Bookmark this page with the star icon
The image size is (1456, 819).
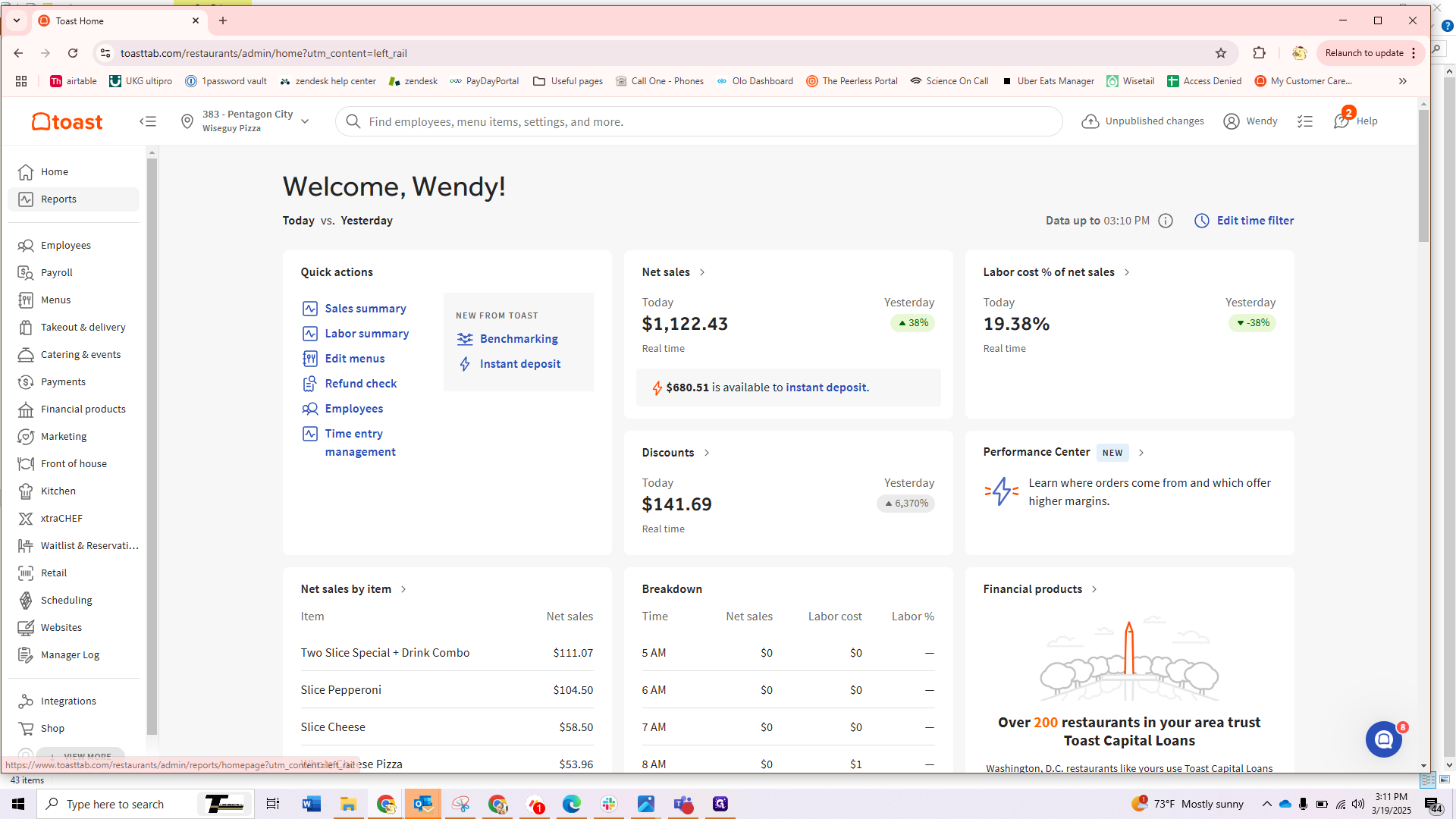1221,53
